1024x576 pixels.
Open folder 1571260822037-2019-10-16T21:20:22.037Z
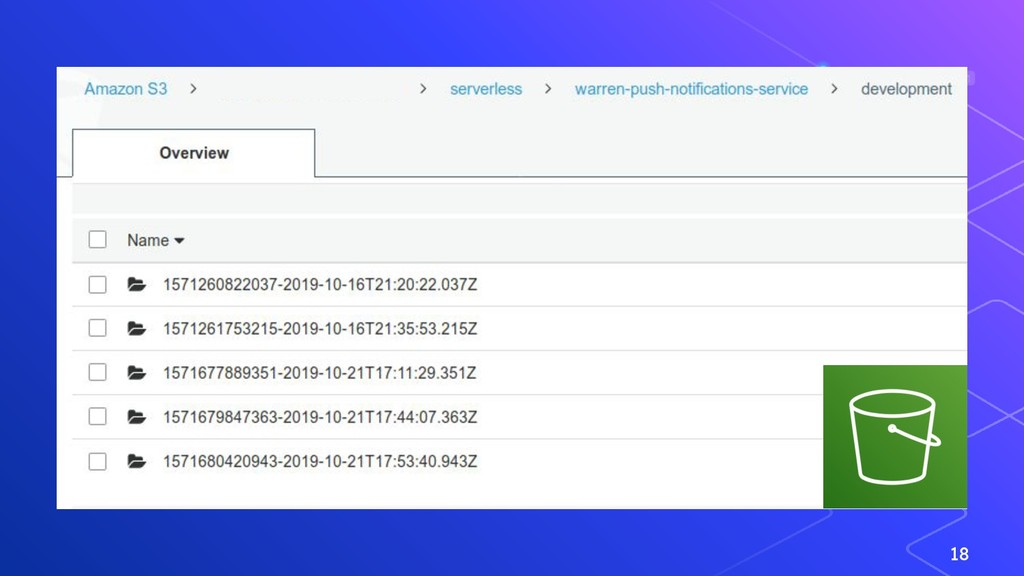(x=320, y=285)
